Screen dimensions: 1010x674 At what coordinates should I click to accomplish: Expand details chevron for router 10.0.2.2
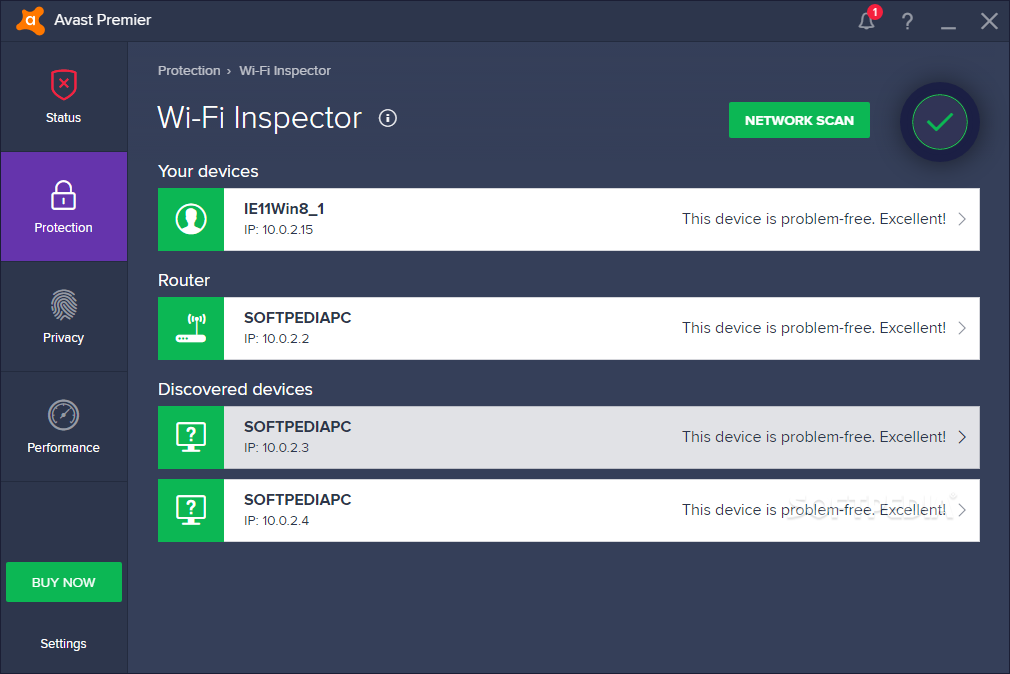[x=962, y=328]
